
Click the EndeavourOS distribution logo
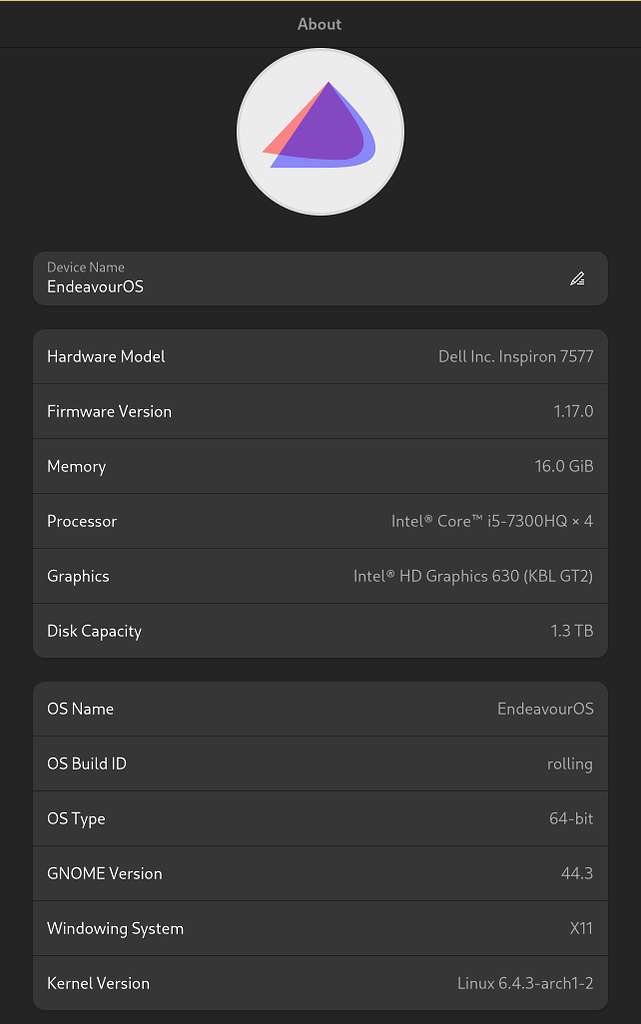pos(320,131)
